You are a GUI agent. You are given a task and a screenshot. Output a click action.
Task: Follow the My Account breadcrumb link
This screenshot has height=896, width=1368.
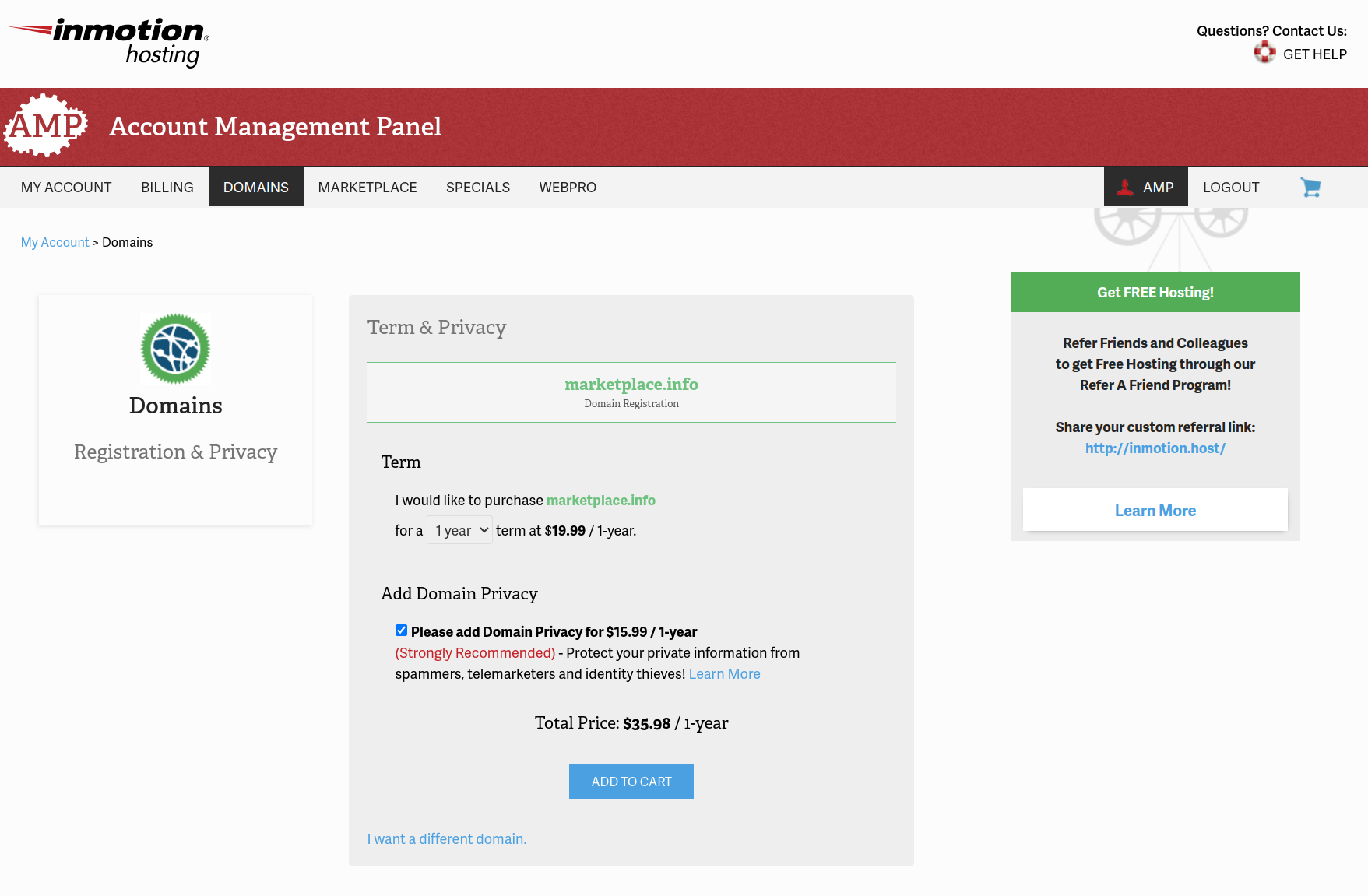(55, 242)
